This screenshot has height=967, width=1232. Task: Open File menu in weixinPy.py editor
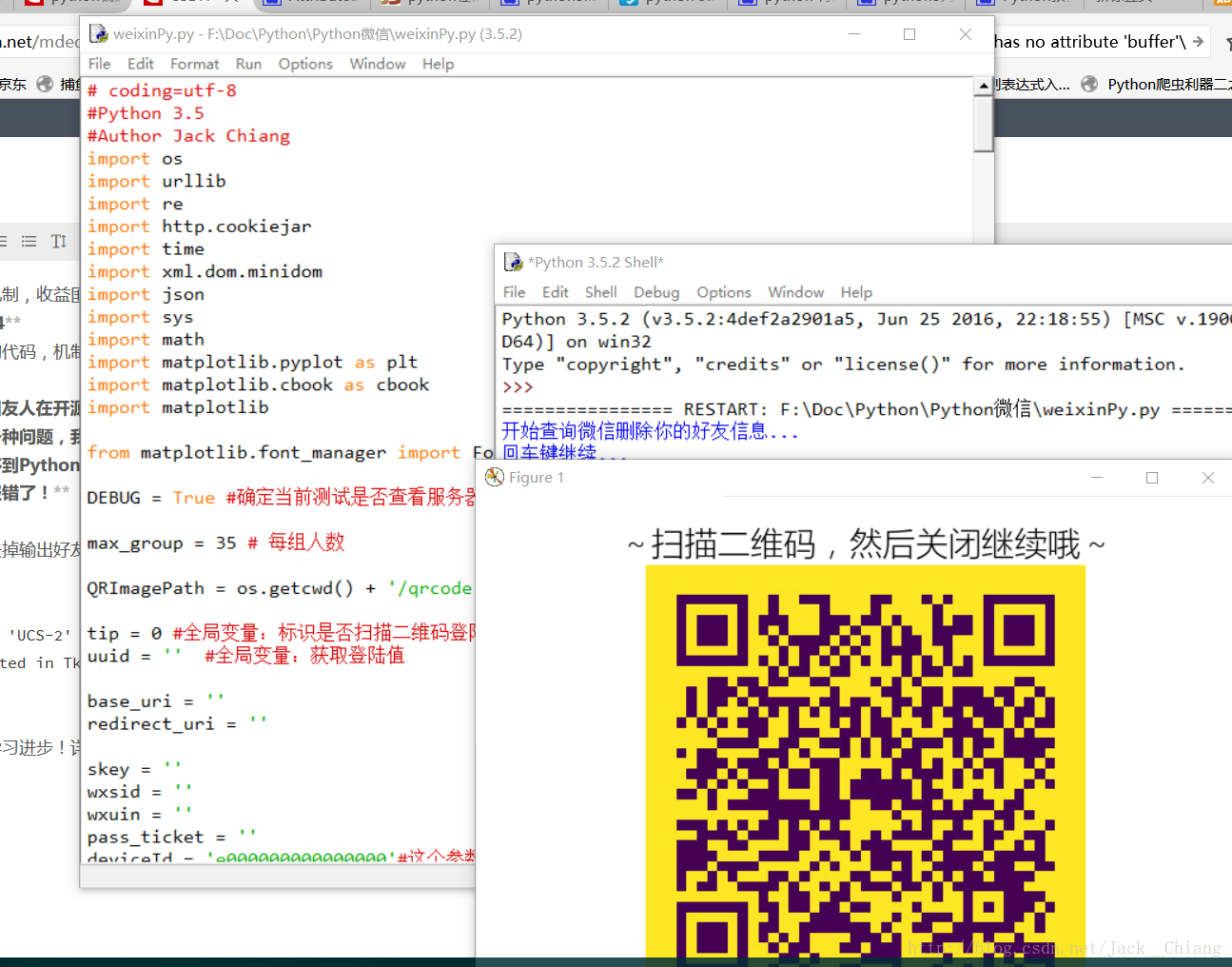99,64
